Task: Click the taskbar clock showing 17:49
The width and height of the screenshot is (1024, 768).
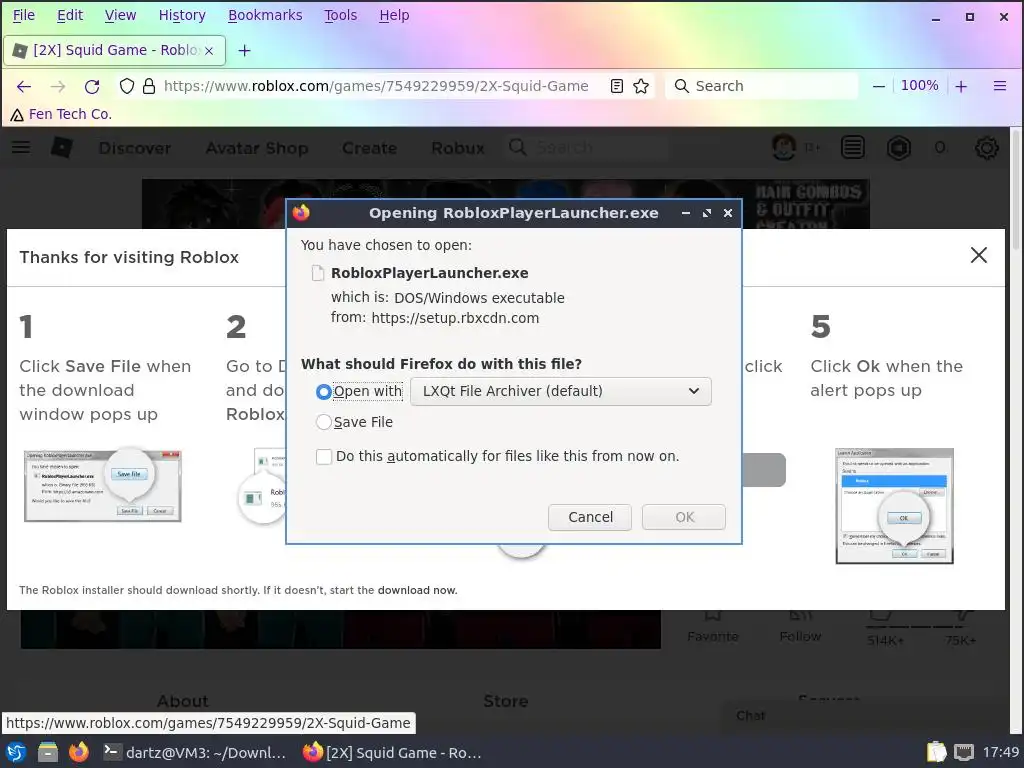Action: tap(1000, 752)
